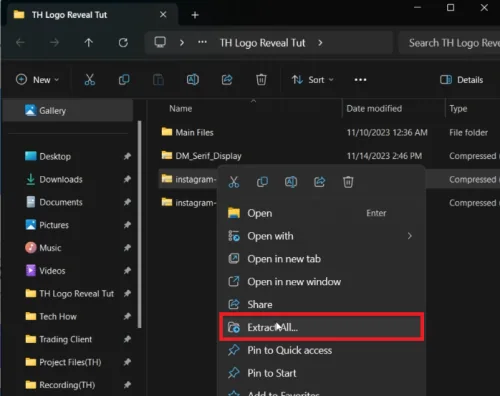
Task: Open the Sort dropdown menu
Action: click(x=312, y=80)
